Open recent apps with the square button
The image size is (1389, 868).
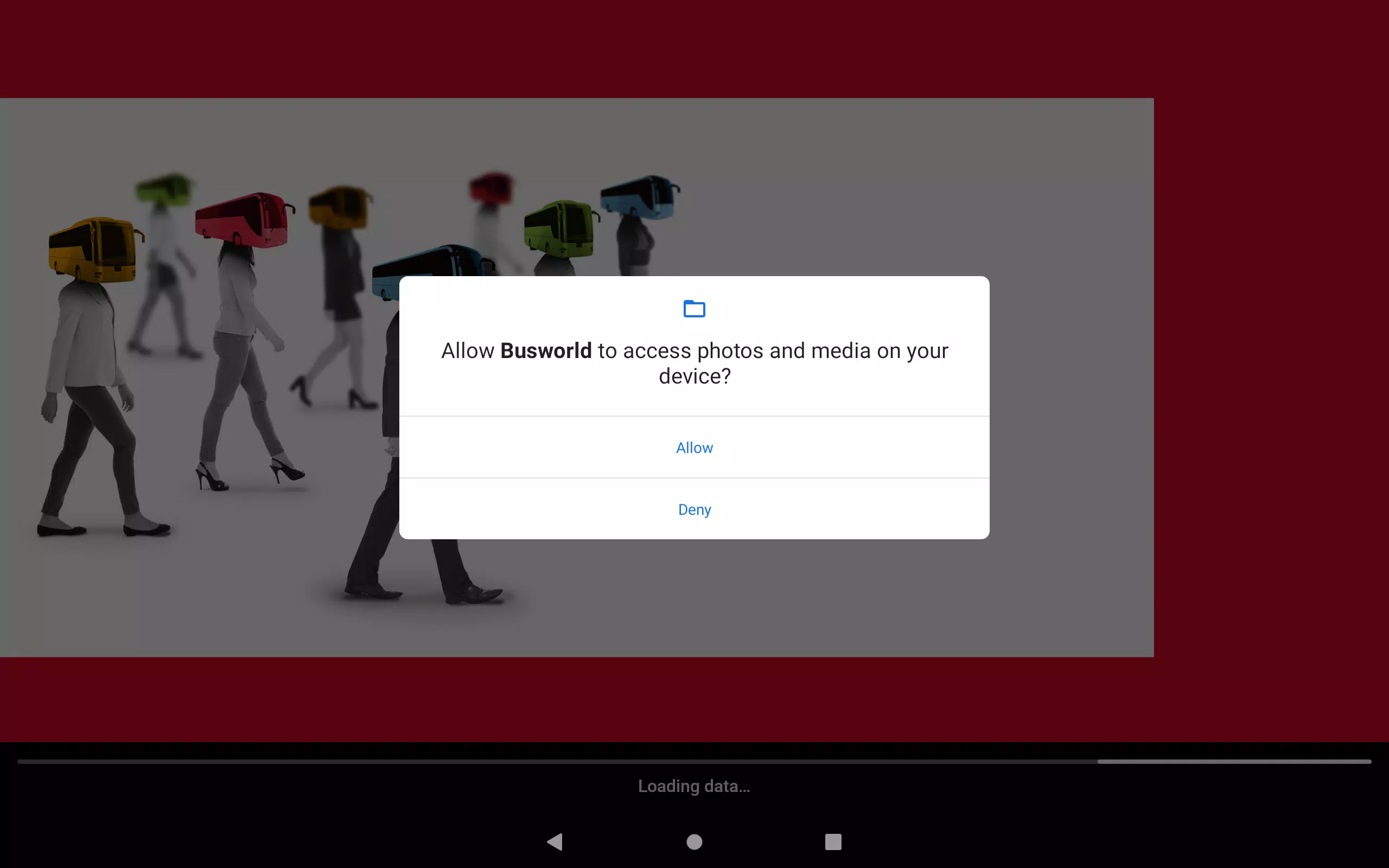pos(833,841)
